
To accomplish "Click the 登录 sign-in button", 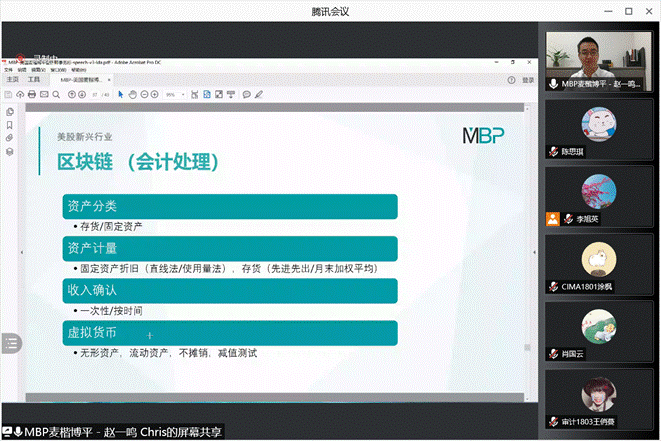I will click(527, 79).
